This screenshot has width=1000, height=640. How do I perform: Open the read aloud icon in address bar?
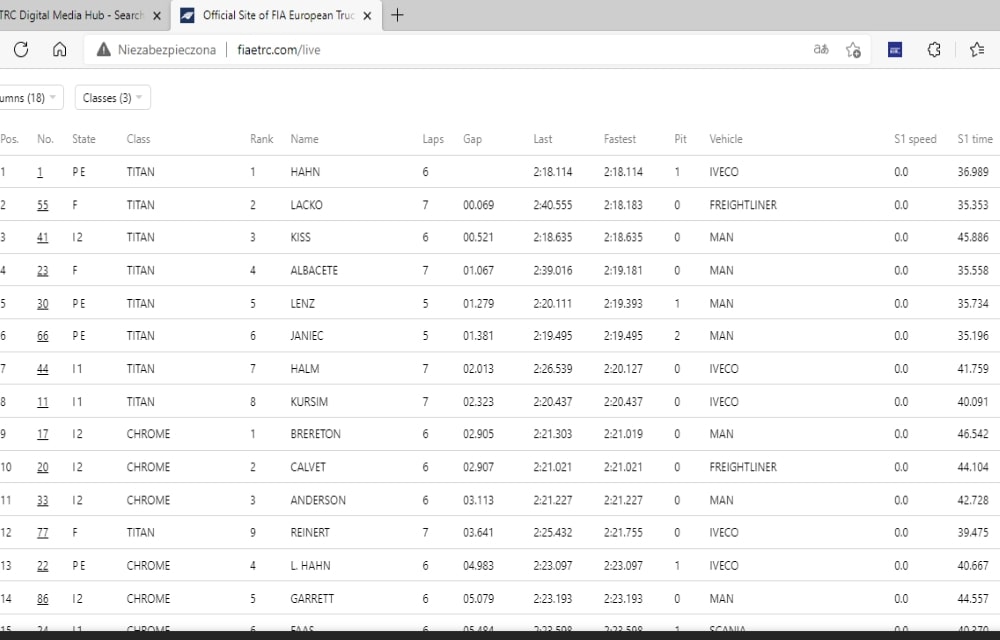(x=820, y=50)
